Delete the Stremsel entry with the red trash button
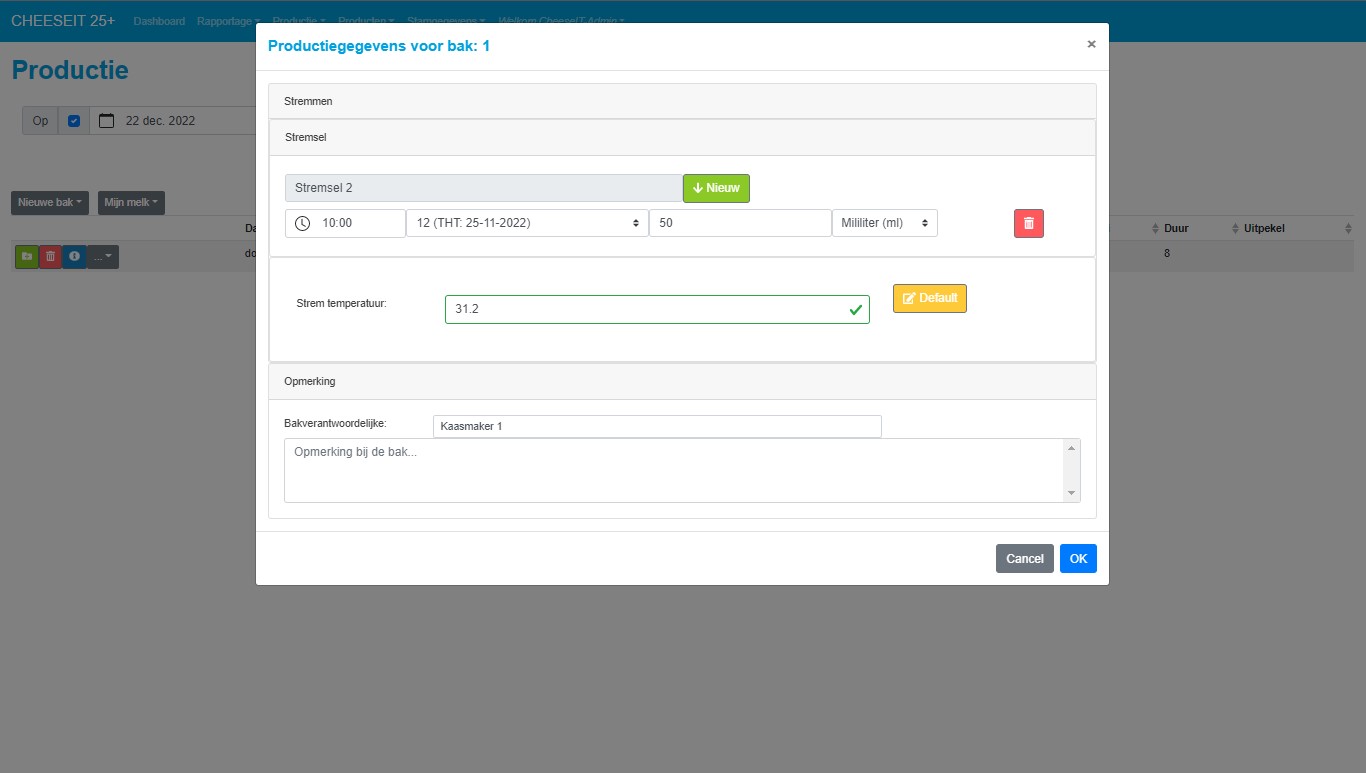 (1028, 224)
